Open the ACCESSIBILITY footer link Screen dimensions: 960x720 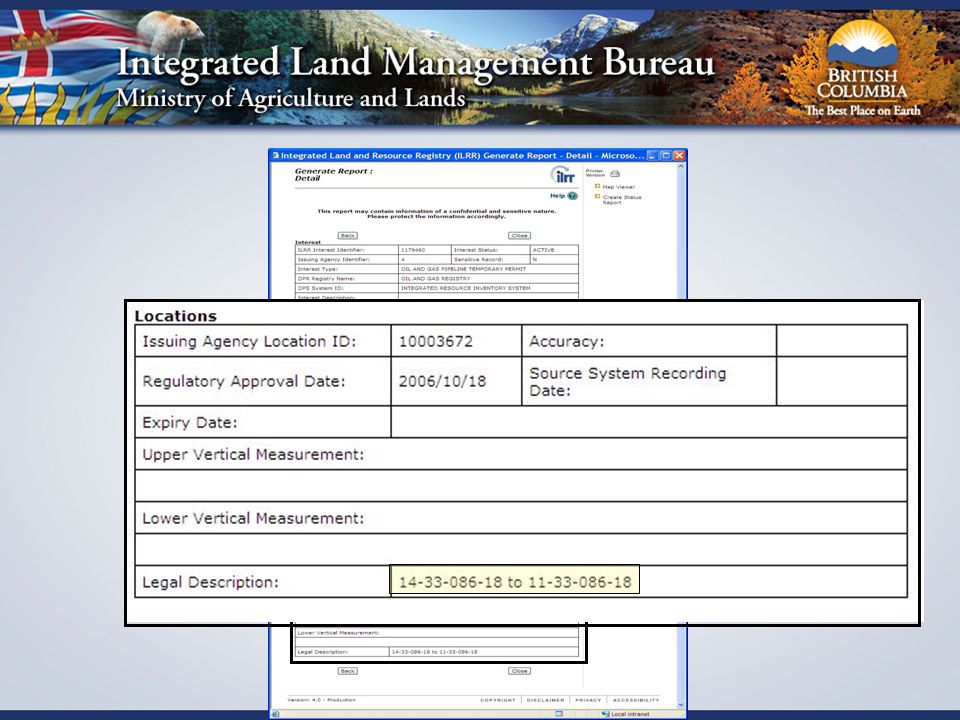(x=636, y=700)
